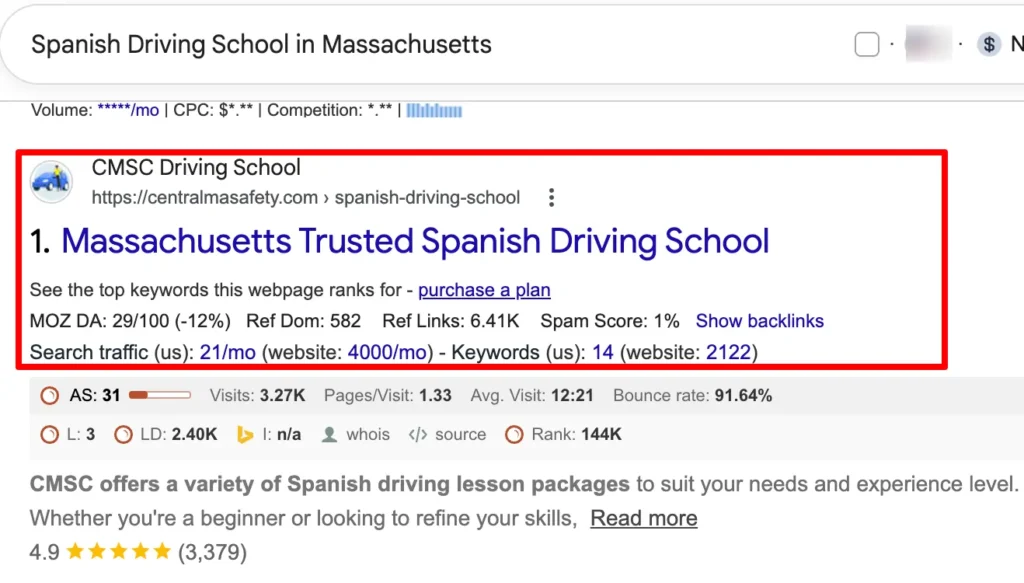Click the LD: 2.40K circle icon
This screenshot has width=1024, height=583.
tap(123, 435)
